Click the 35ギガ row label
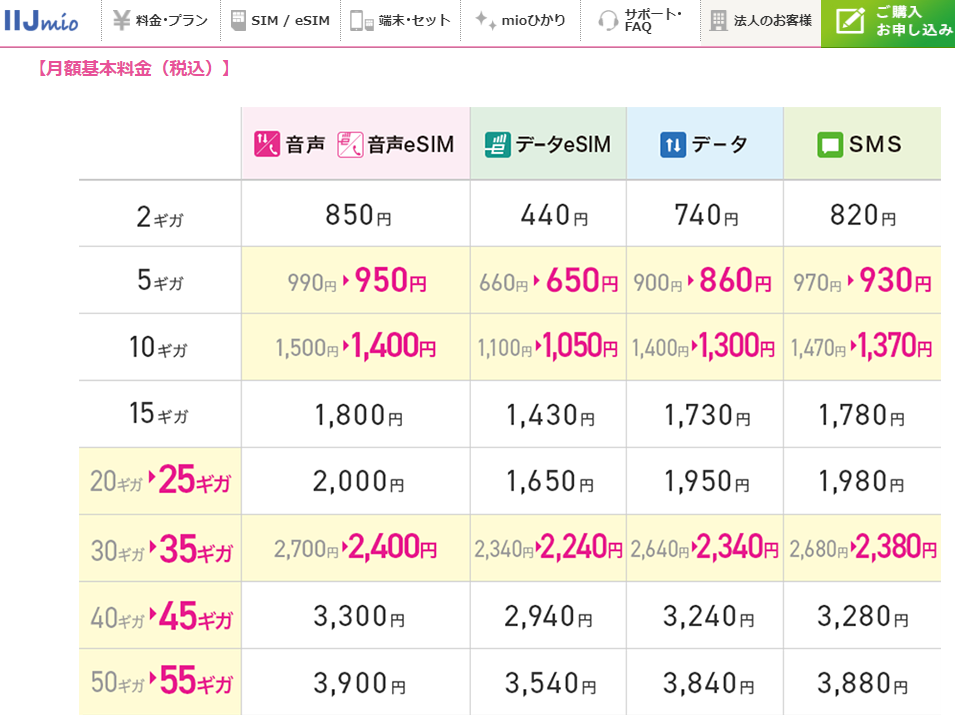 pos(196,549)
